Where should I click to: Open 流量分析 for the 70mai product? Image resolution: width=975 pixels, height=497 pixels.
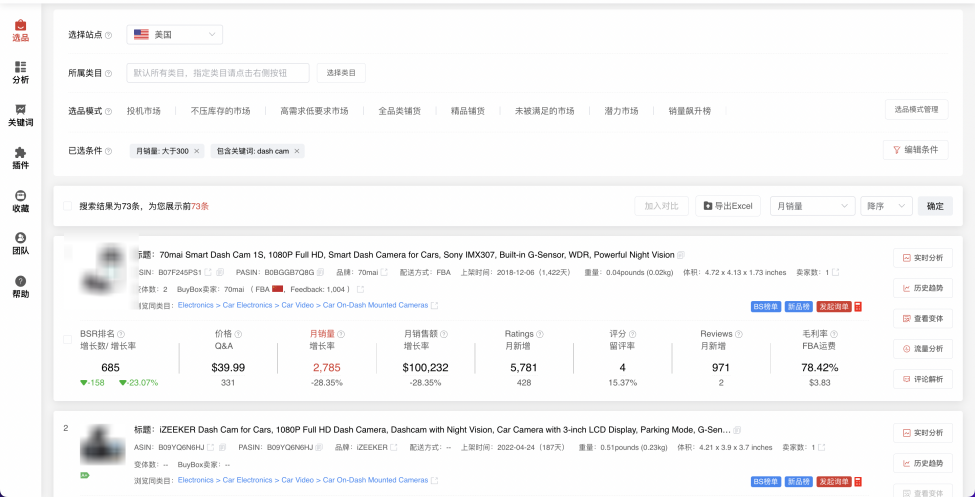(x=923, y=349)
